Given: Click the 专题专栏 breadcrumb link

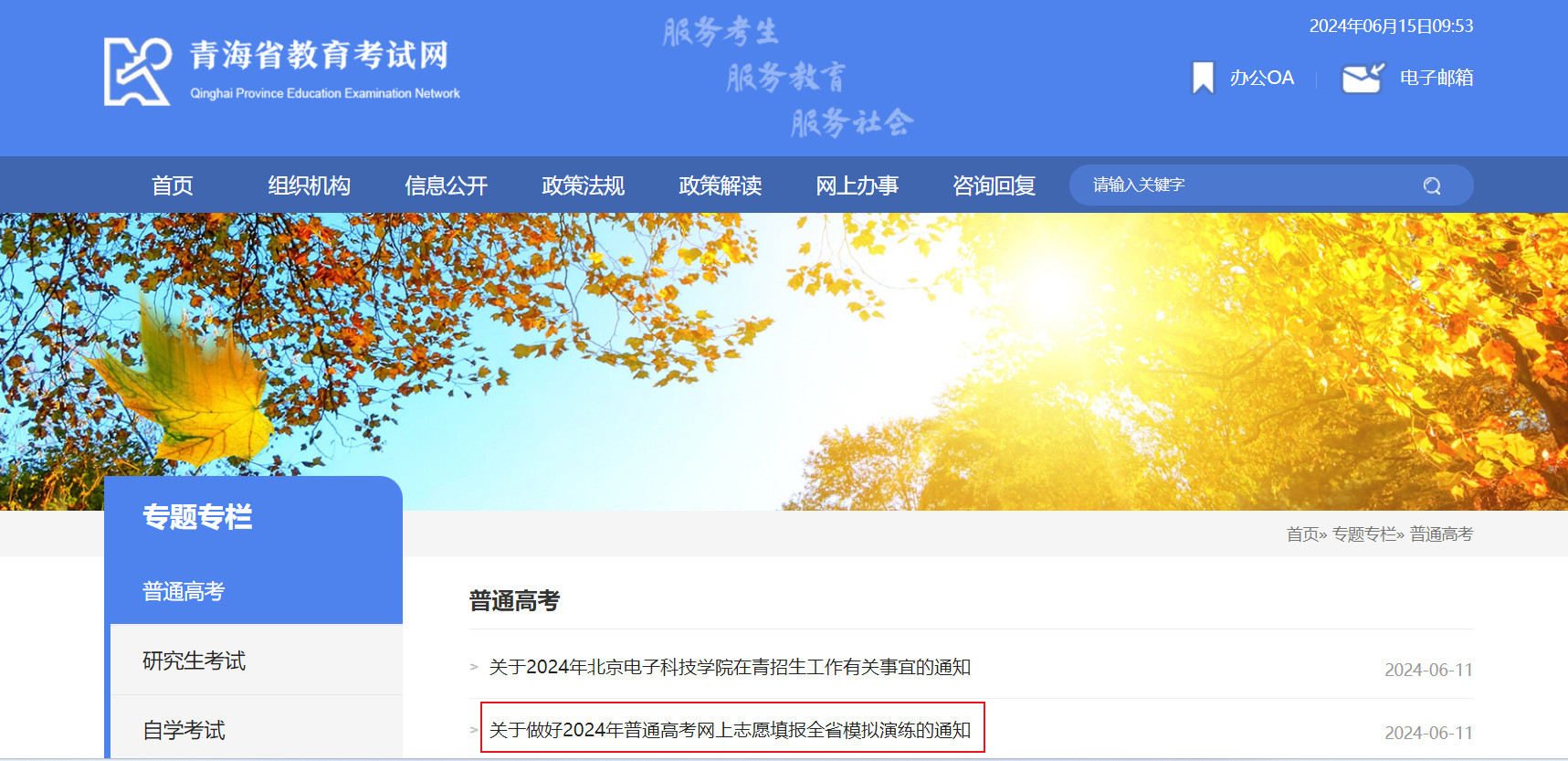Looking at the screenshot, I should tap(1364, 534).
